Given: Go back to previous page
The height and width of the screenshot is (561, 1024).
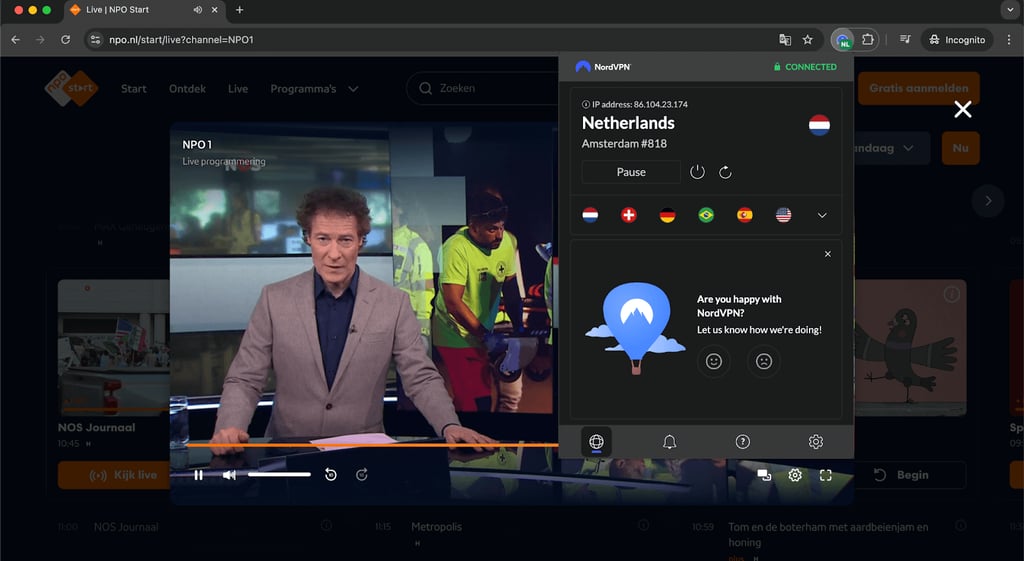Looking at the screenshot, I should point(16,40).
